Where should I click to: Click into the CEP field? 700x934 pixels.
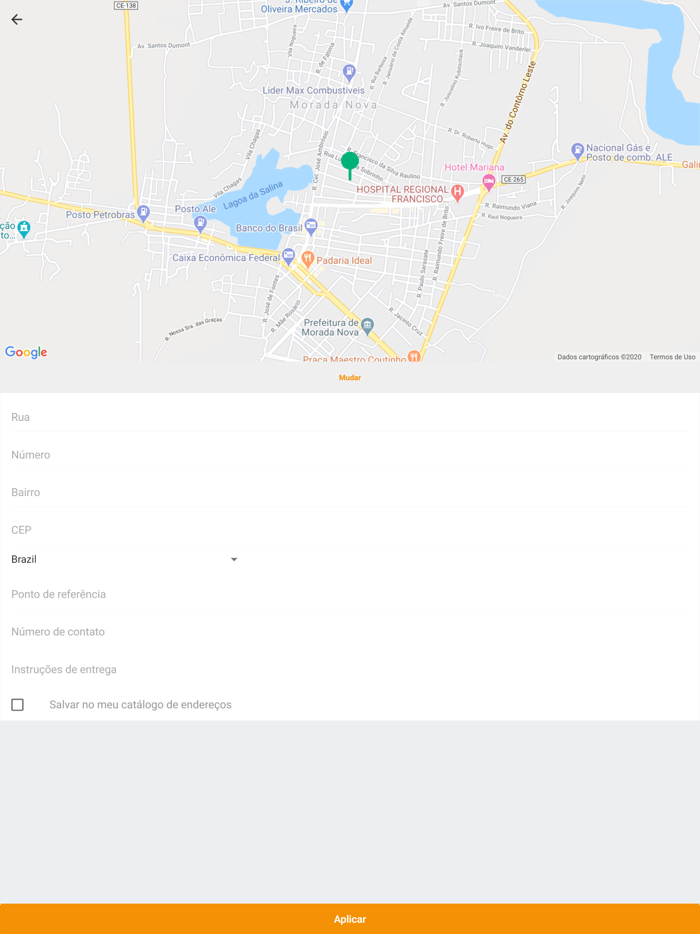(x=350, y=530)
